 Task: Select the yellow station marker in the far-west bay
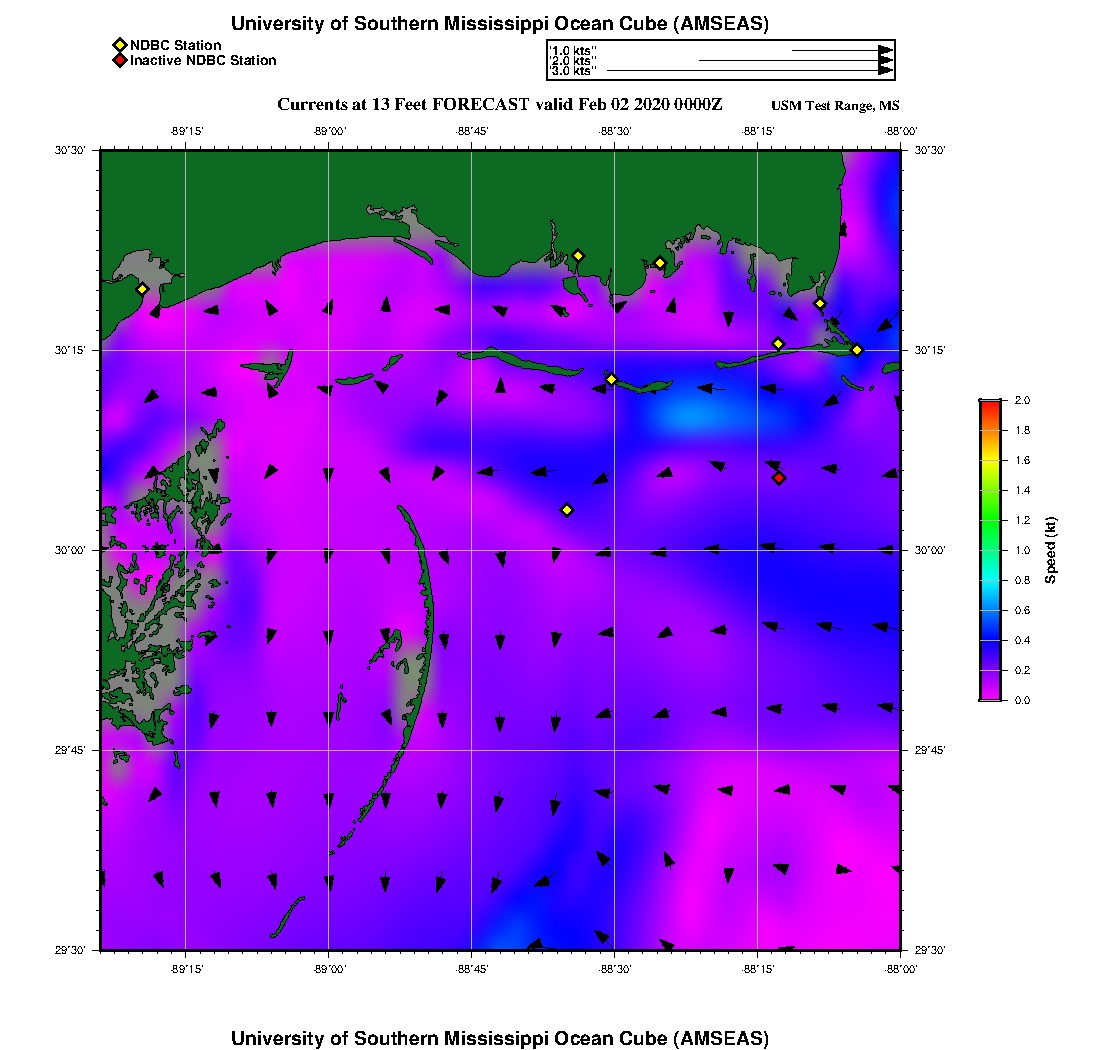(x=142, y=289)
